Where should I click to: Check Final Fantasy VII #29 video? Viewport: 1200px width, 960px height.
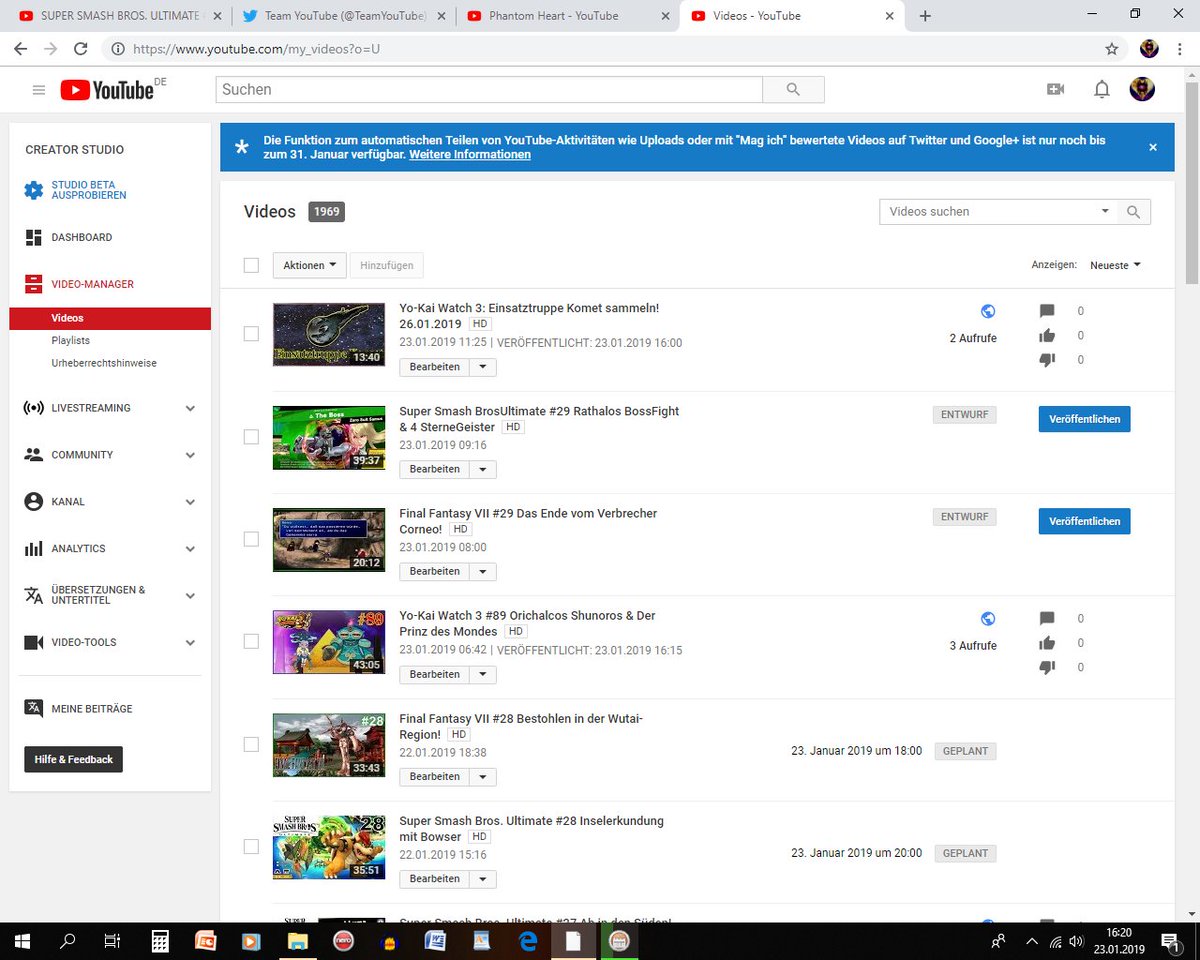click(251, 539)
